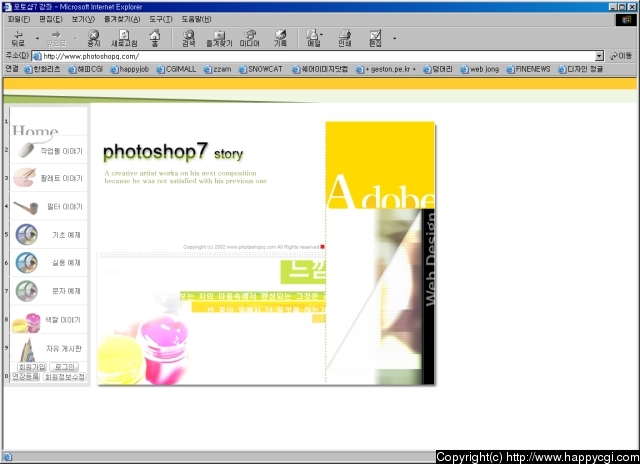Screen dimensions: 640x464
Task: Open the 즐겨찾기(A) menu
Action: pos(122,19)
